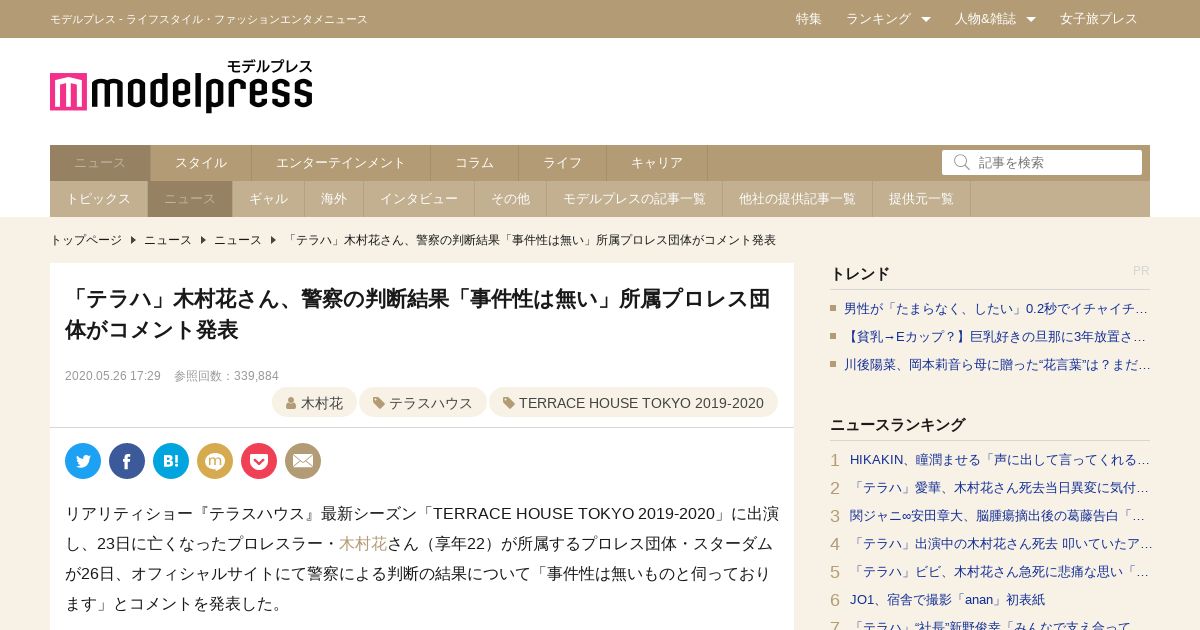Expand the ランキング dropdown menu
Screen dimensions: 1200x630
click(888, 19)
